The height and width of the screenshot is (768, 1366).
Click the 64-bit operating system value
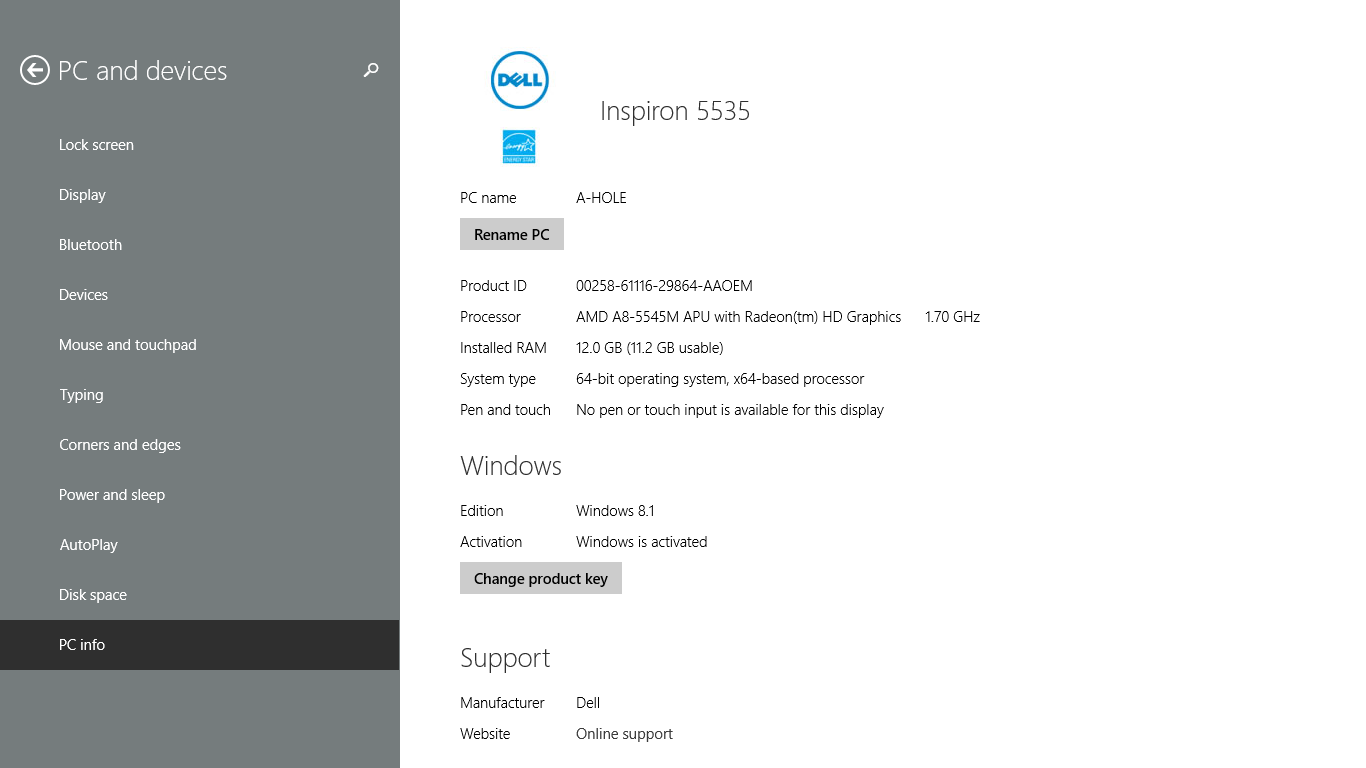[x=720, y=379]
